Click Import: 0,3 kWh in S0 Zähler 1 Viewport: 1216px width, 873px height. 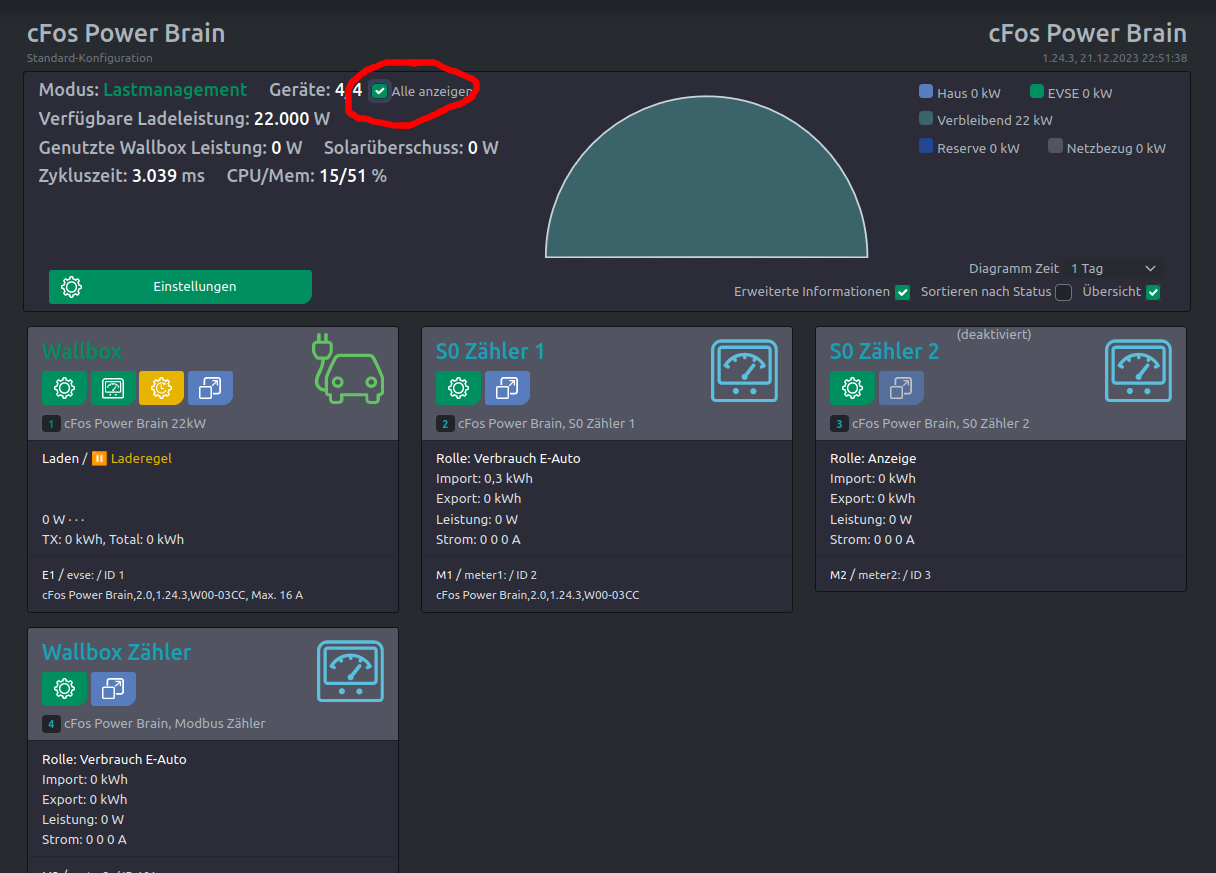[x=485, y=479]
